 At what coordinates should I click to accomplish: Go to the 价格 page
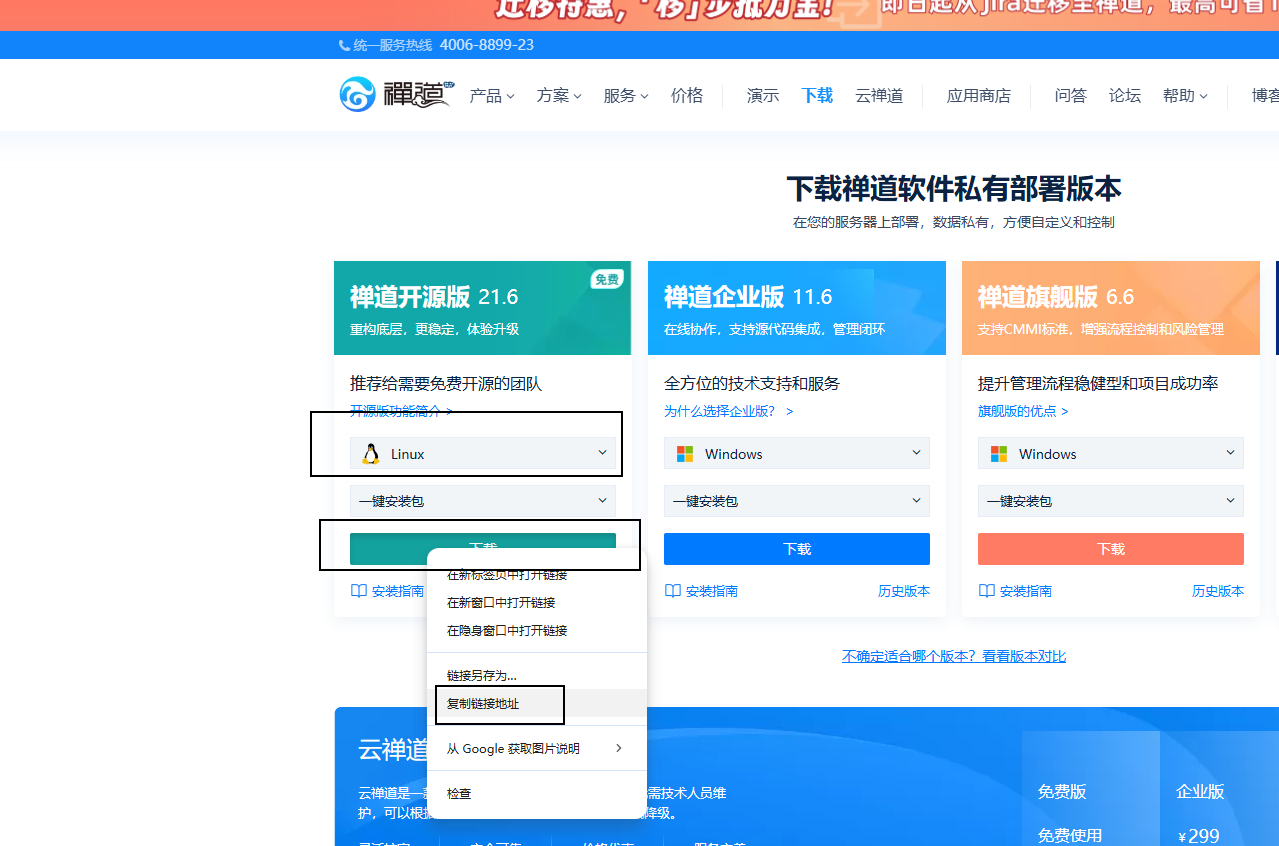687,96
